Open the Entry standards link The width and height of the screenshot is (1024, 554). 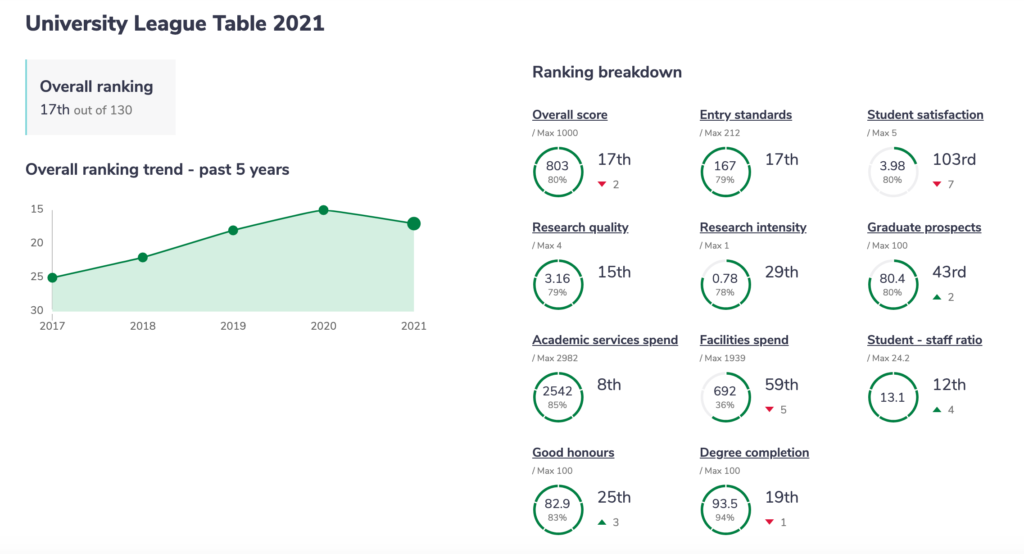745,115
